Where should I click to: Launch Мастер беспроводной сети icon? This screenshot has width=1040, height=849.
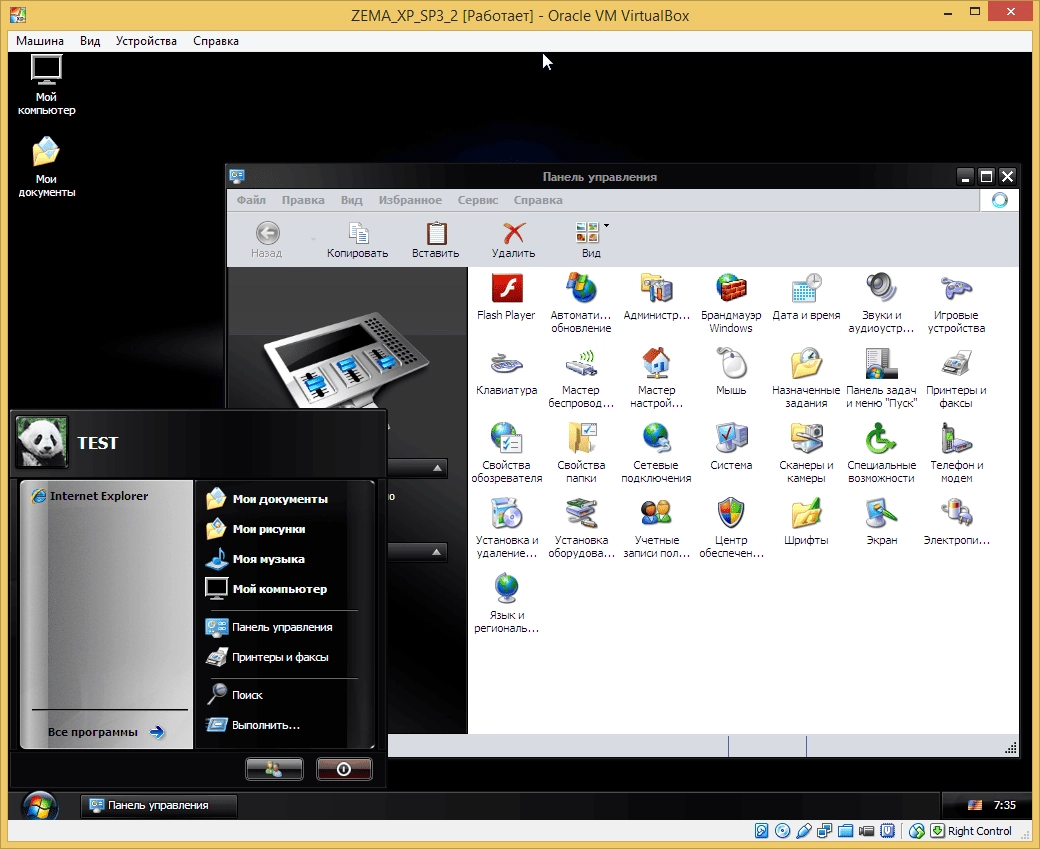click(581, 377)
